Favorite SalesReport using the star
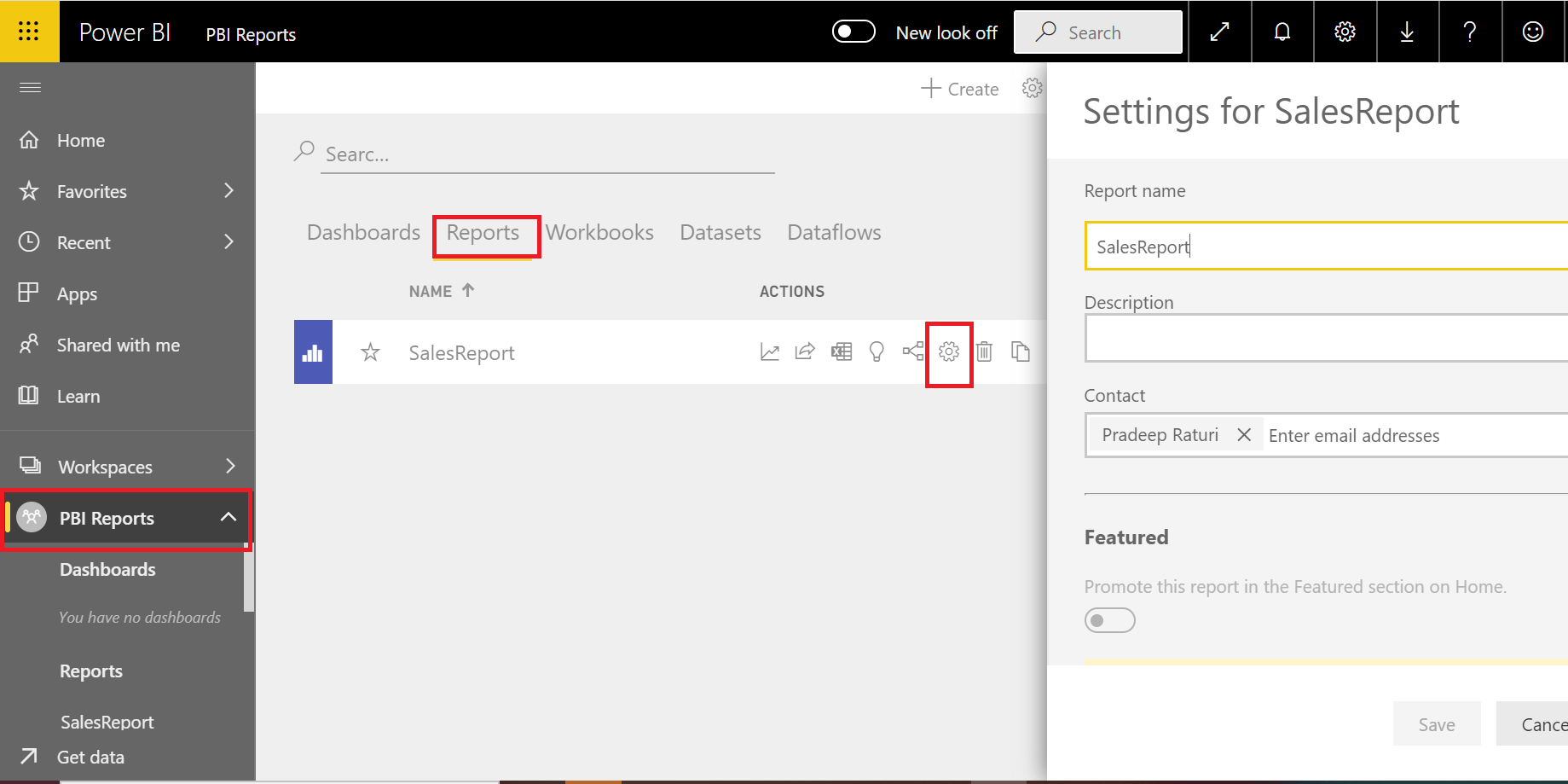This screenshot has height=784, width=1568. (370, 351)
